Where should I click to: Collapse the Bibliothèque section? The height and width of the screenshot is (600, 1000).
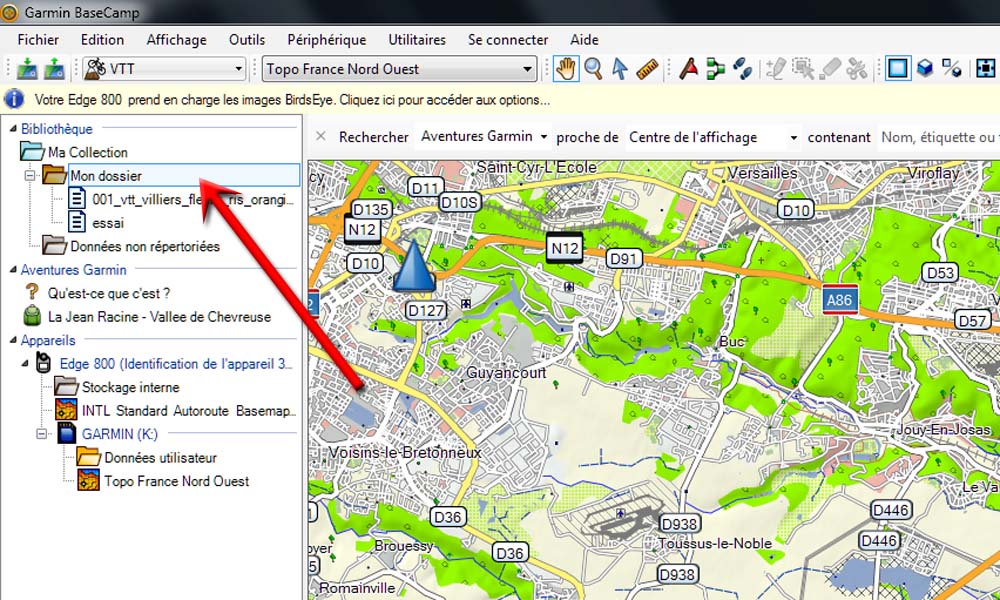(13, 129)
